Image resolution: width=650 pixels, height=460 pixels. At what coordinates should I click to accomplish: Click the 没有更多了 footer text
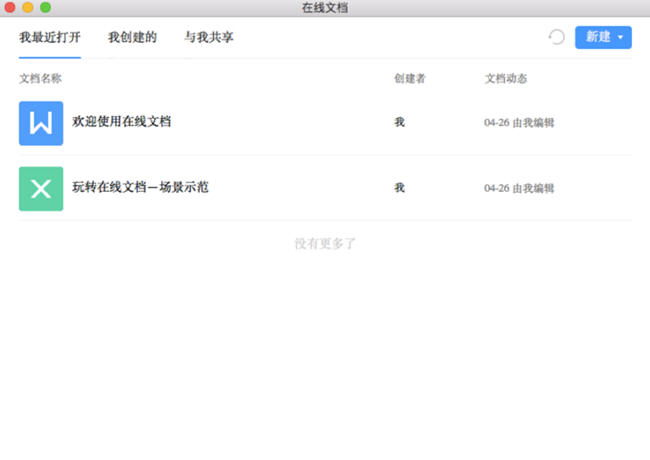tap(325, 244)
